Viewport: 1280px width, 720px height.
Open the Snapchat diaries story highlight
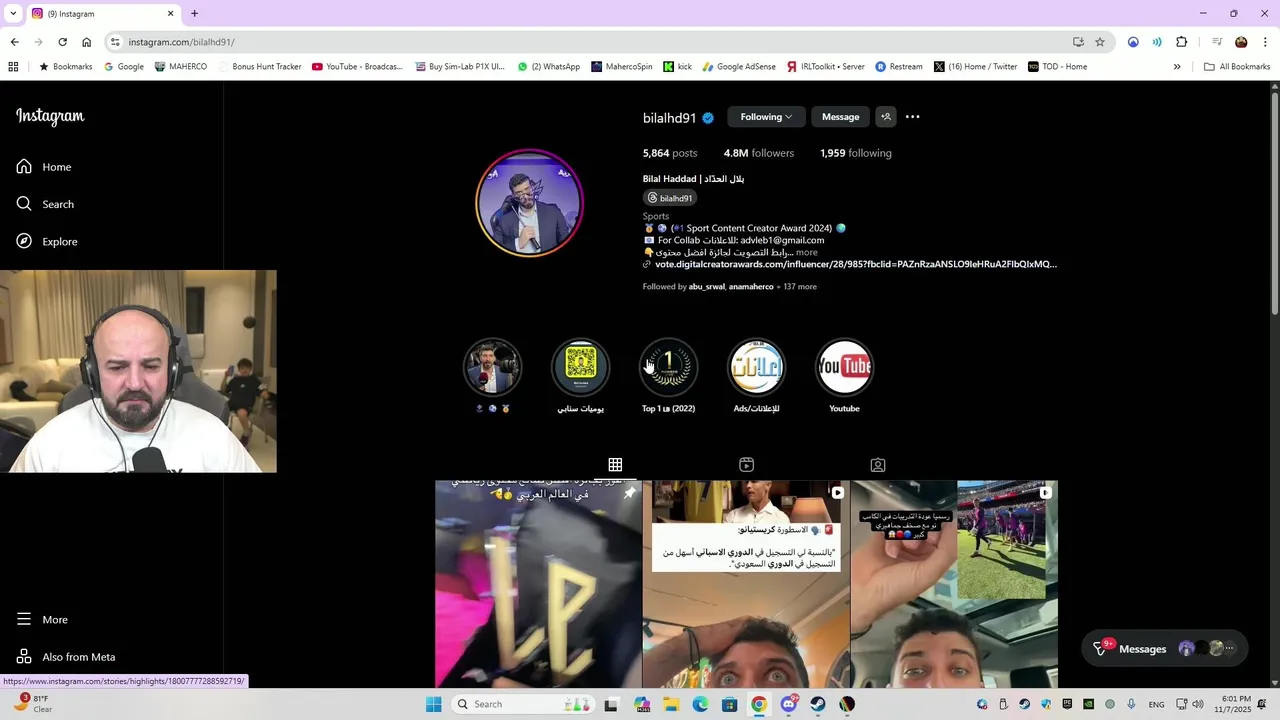[580, 367]
